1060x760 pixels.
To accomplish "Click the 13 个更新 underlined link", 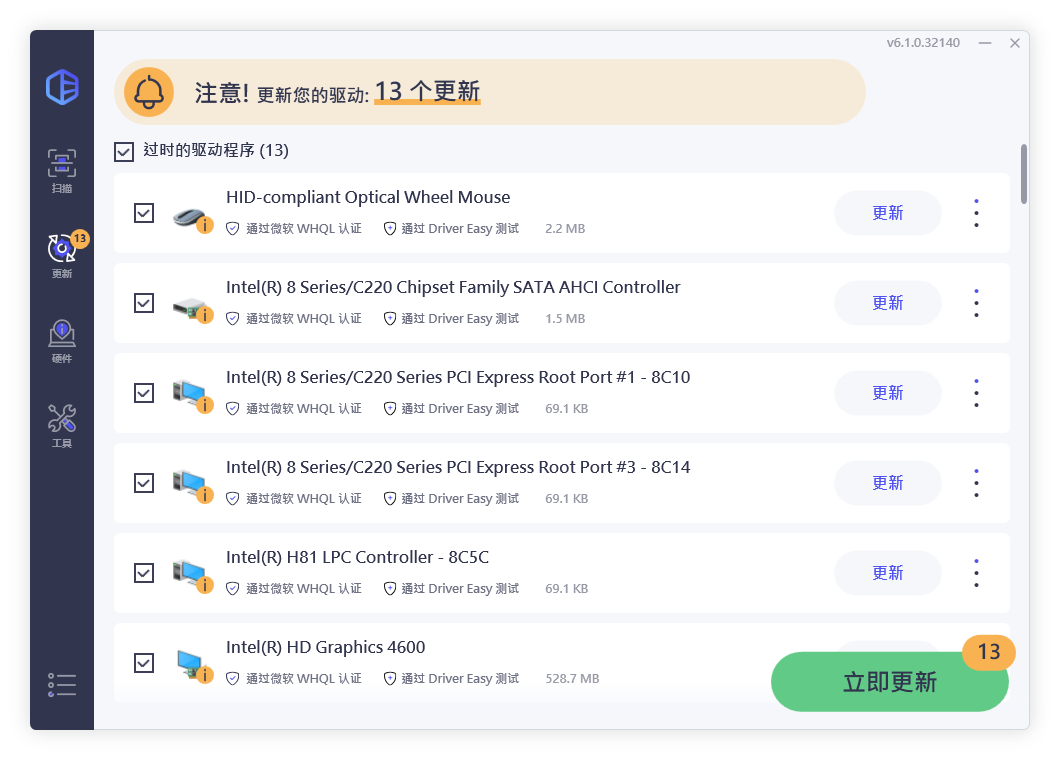I will [x=427, y=92].
